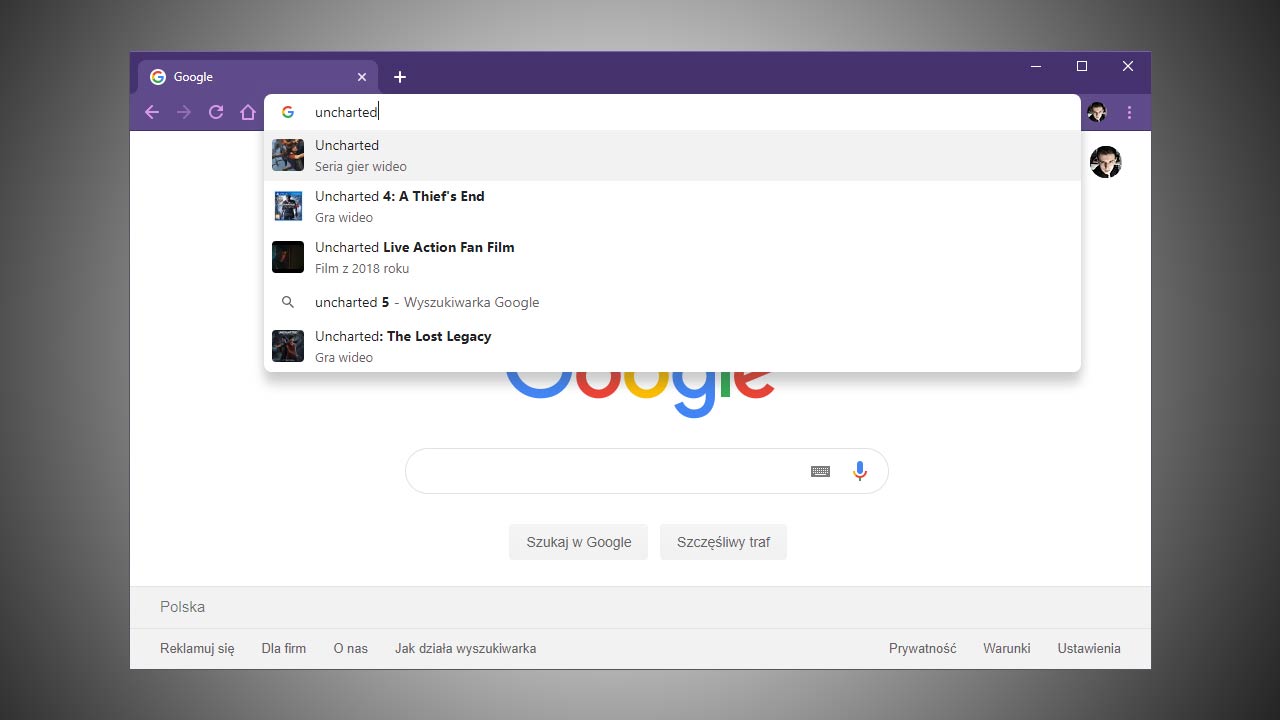Screen dimensions: 1280x720
Task: Click the profile avatar in the Chrome toolbar
Action: (x=1097, y=112)
